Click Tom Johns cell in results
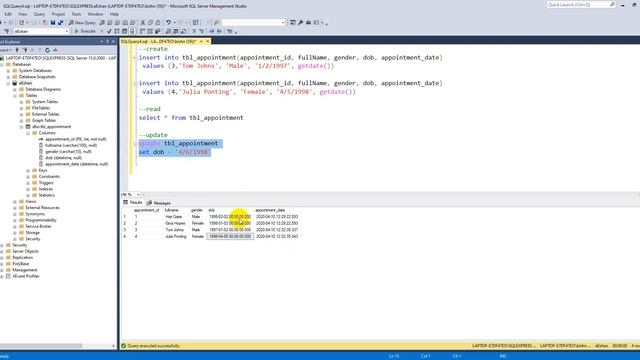640x360 pixels. (x=175, y=230)
